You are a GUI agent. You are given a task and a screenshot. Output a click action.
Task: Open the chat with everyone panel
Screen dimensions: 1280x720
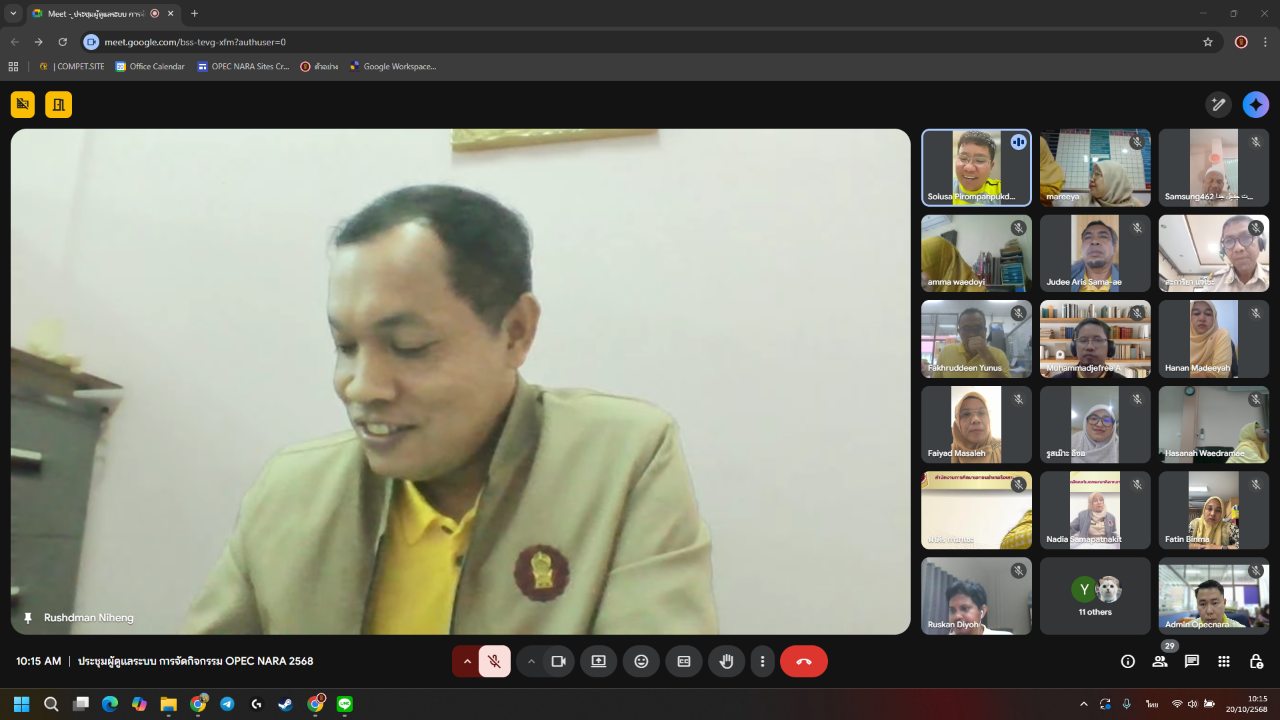[1192, 661]
